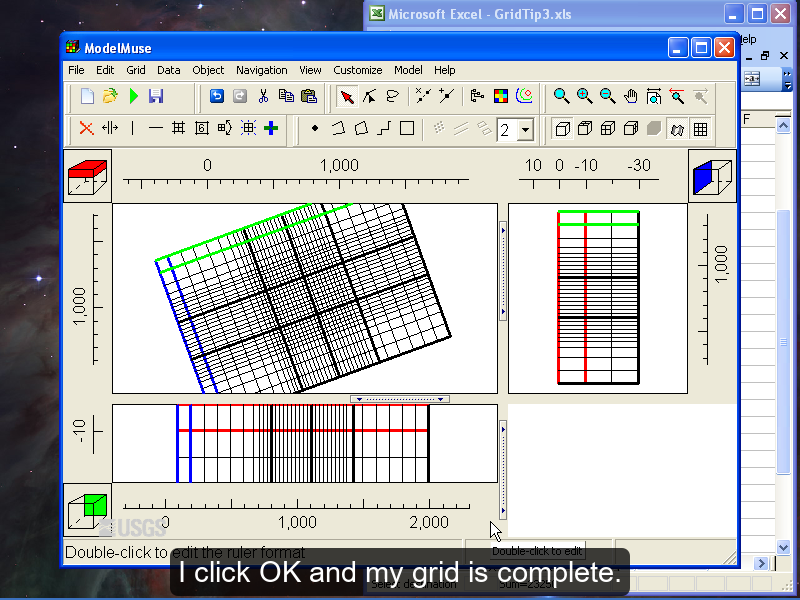Return to previous view position
Screen dimensions: 800x600
677,96
